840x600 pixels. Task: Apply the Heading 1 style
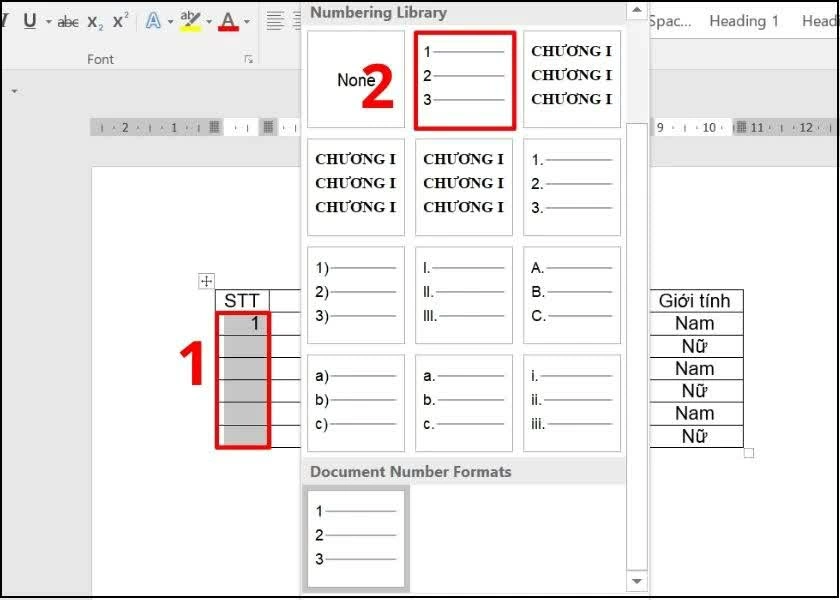(x=744, y=21)
